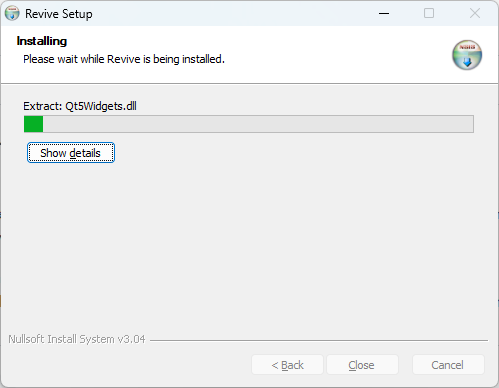Click the bottom Close button
The height and width of the screenshot is (388, 499).
coord(362,365)
